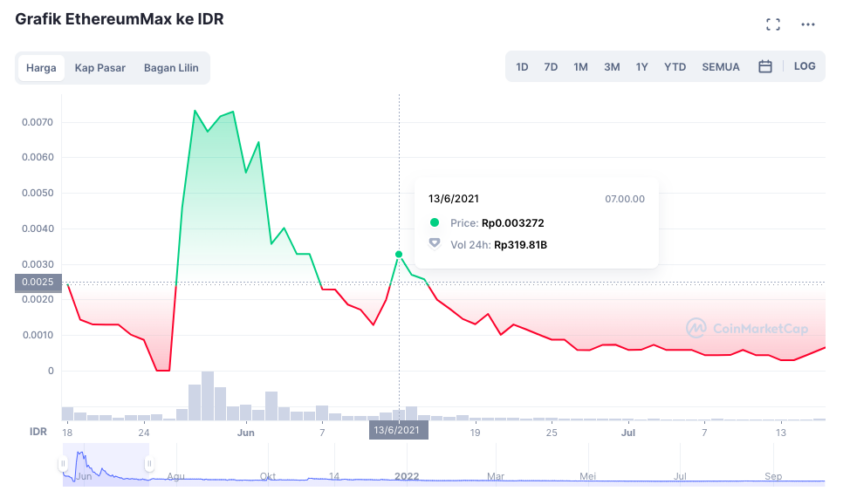Click the CoinMarketCap watermark logo
Screen dimensions: 850x491
coord(746,328)
